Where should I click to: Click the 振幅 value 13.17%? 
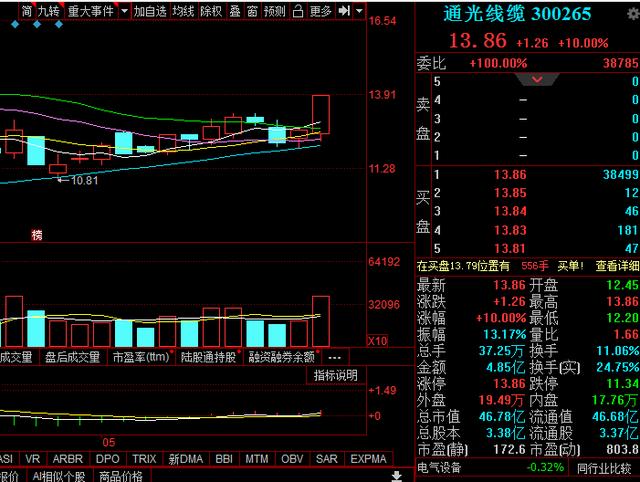[x=505, y=334]
